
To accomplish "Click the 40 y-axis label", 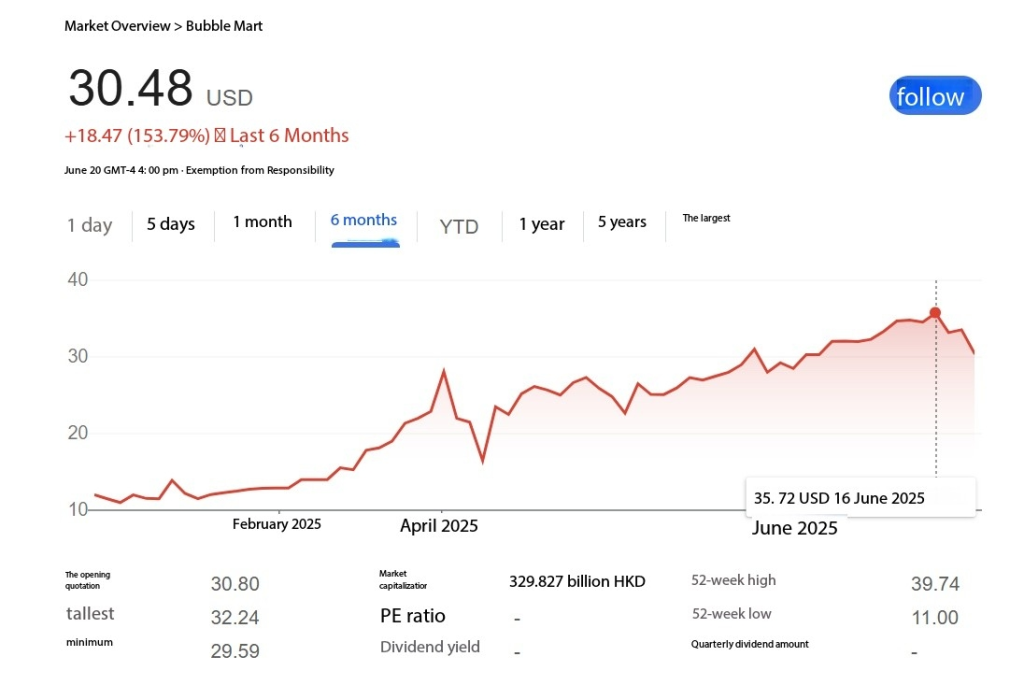I will tap(77, 279).
